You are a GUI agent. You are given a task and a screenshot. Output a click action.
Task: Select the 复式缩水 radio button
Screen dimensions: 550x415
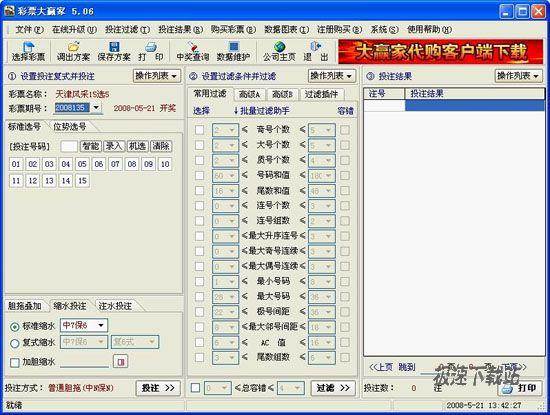[15, 343]
